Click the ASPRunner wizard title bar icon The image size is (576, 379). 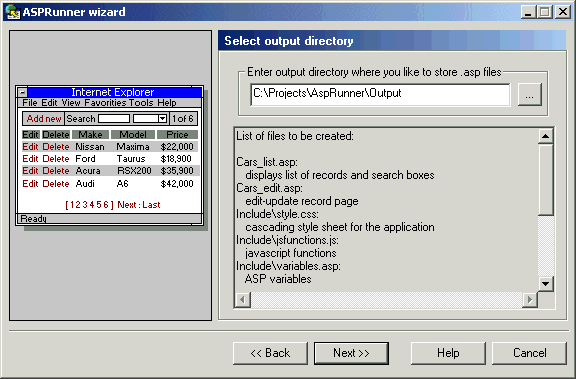pos(12,12)
